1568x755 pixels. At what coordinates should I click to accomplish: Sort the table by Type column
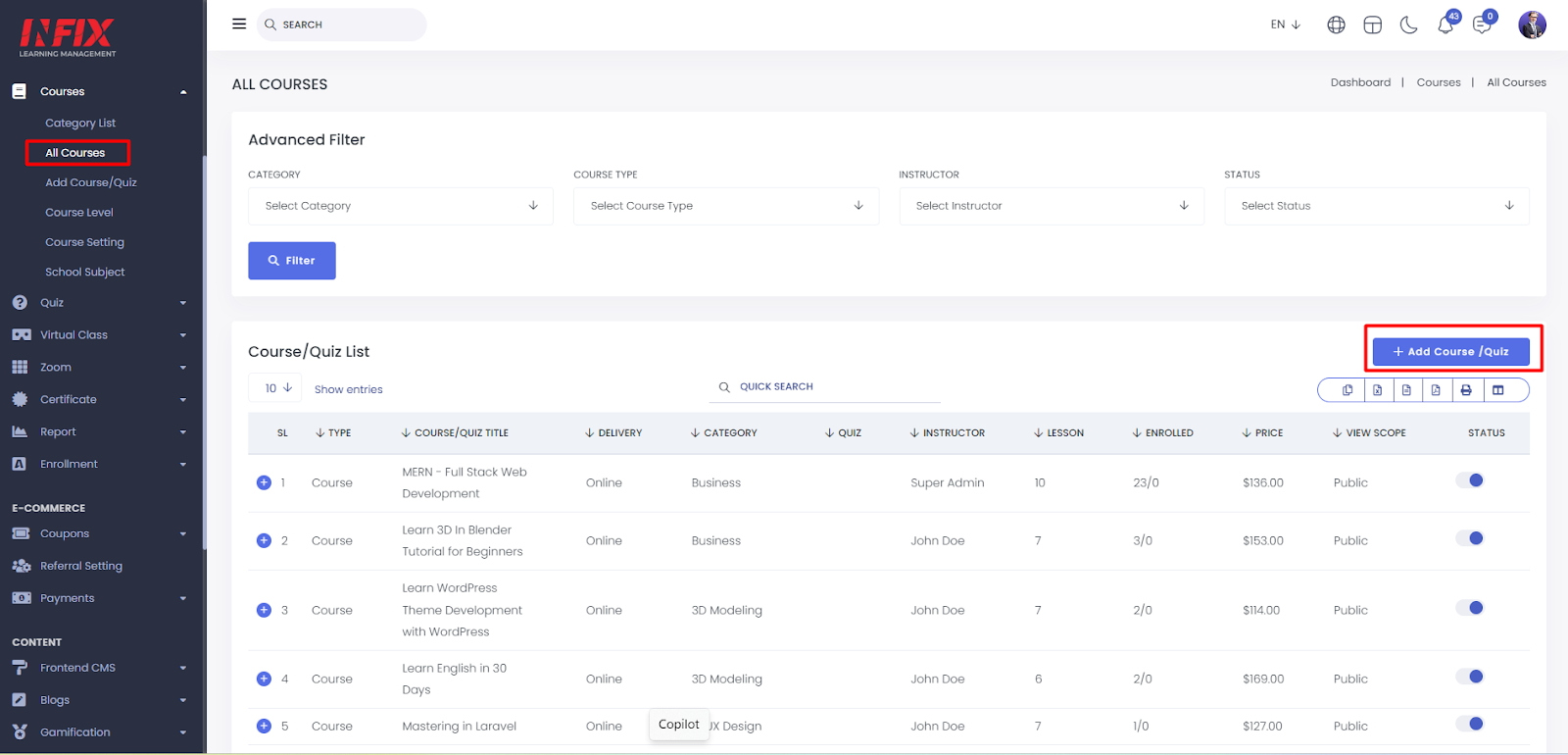tap(333, 432)
